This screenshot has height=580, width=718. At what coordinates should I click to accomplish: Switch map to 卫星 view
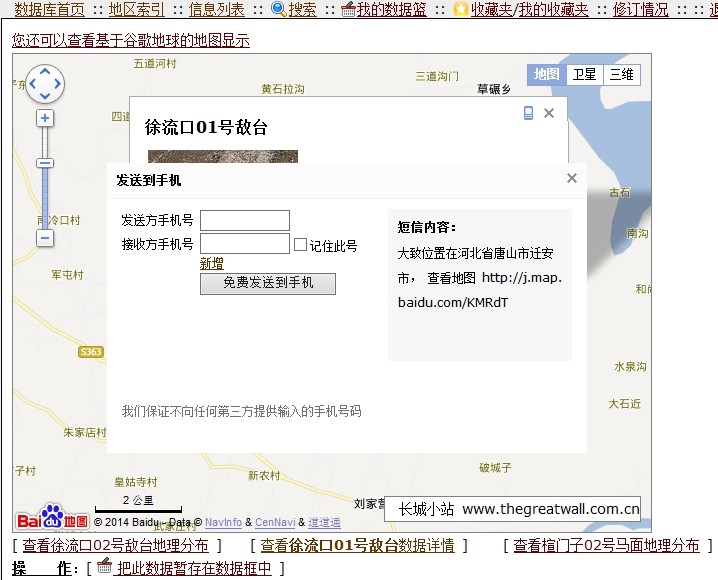[584, 75]
